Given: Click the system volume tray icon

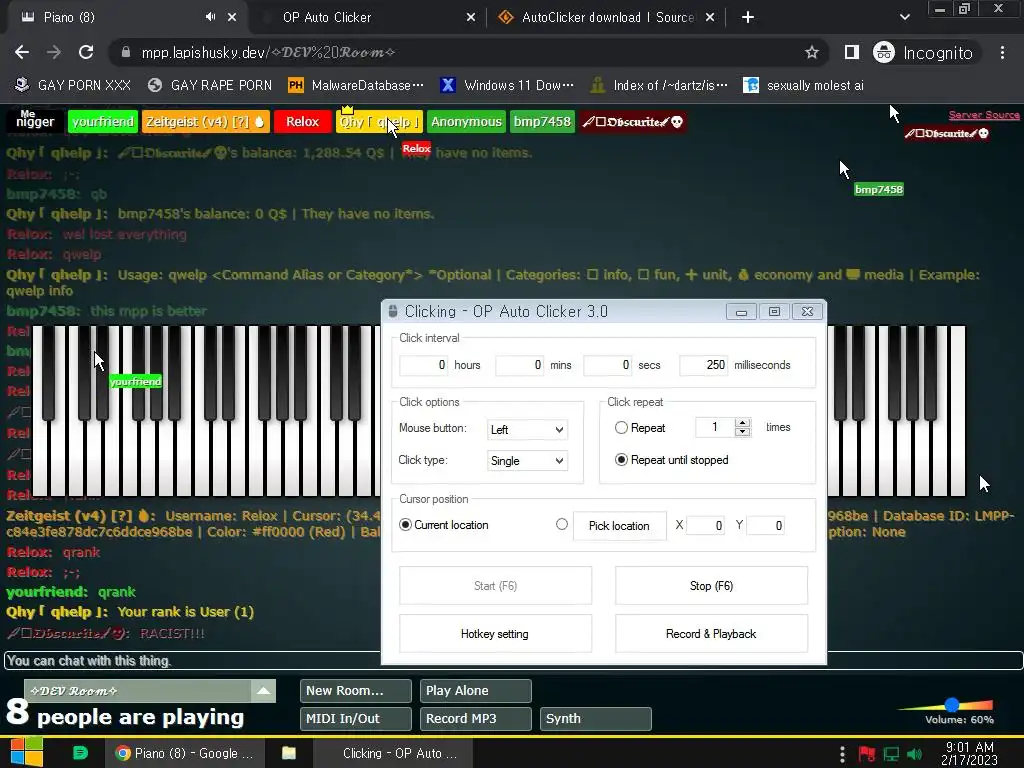Looking at the screenshot, I should tap(915, 754).
